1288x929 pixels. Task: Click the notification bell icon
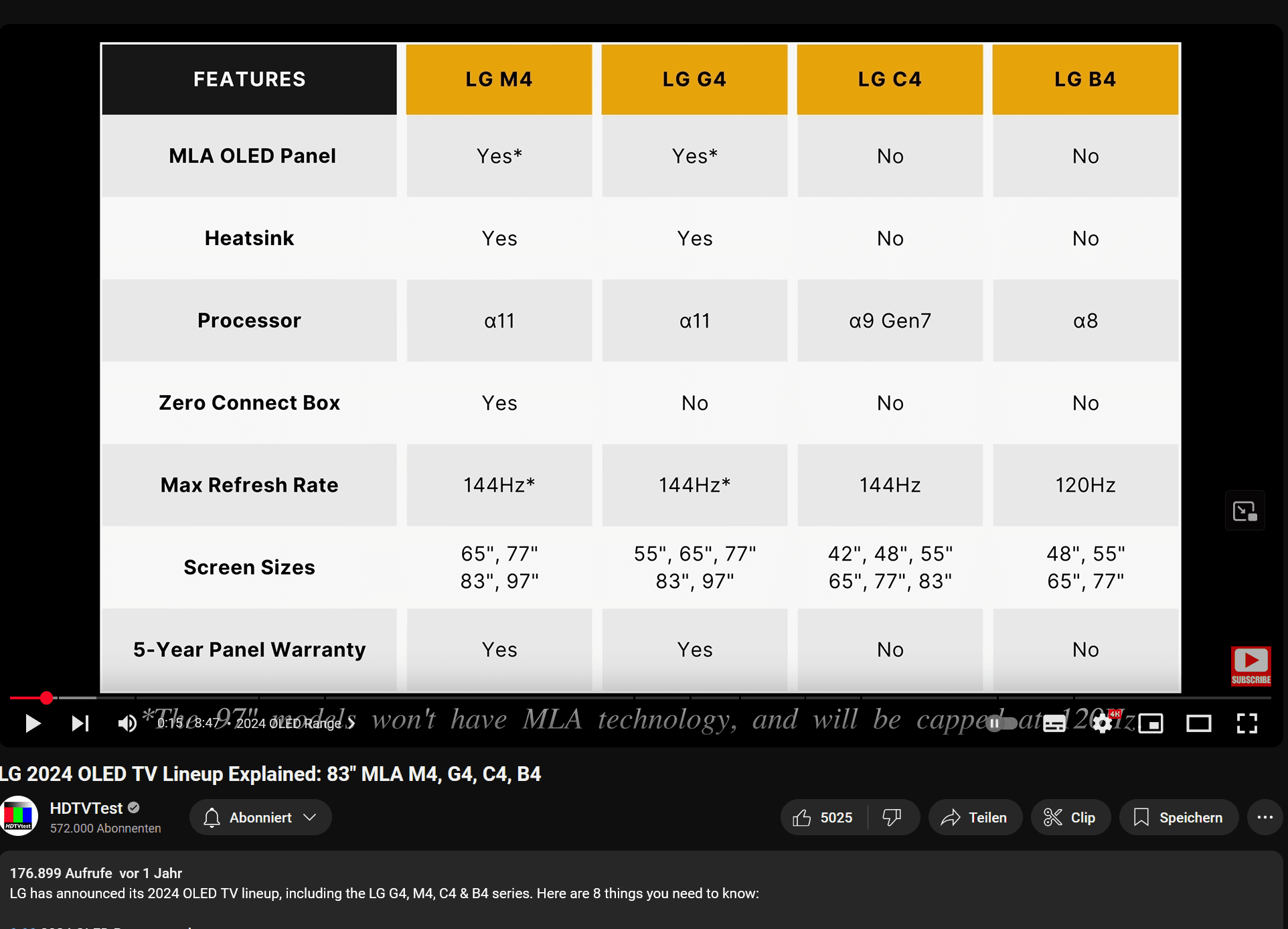point(212,817)
